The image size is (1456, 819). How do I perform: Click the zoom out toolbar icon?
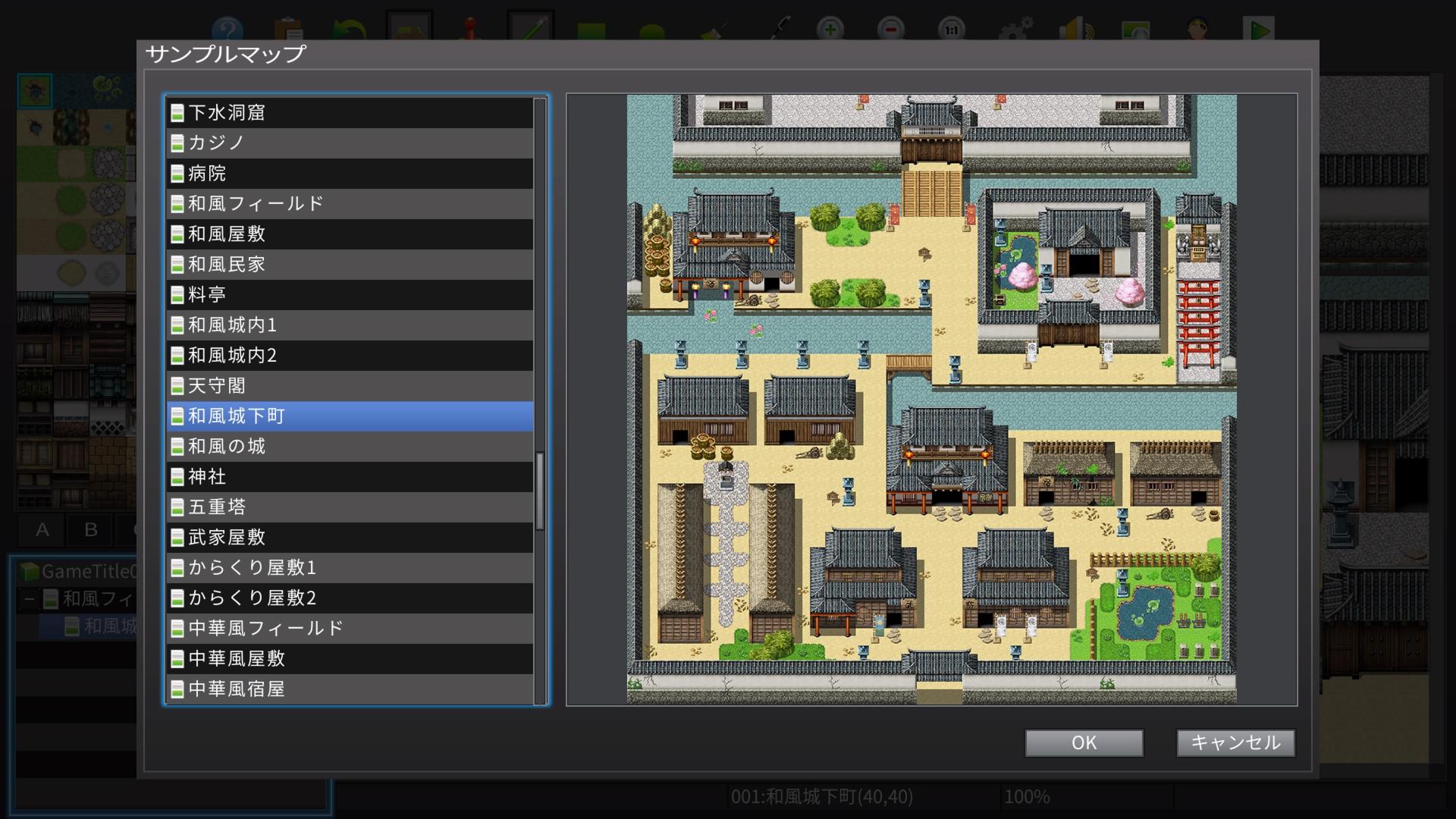click(891, 30)
